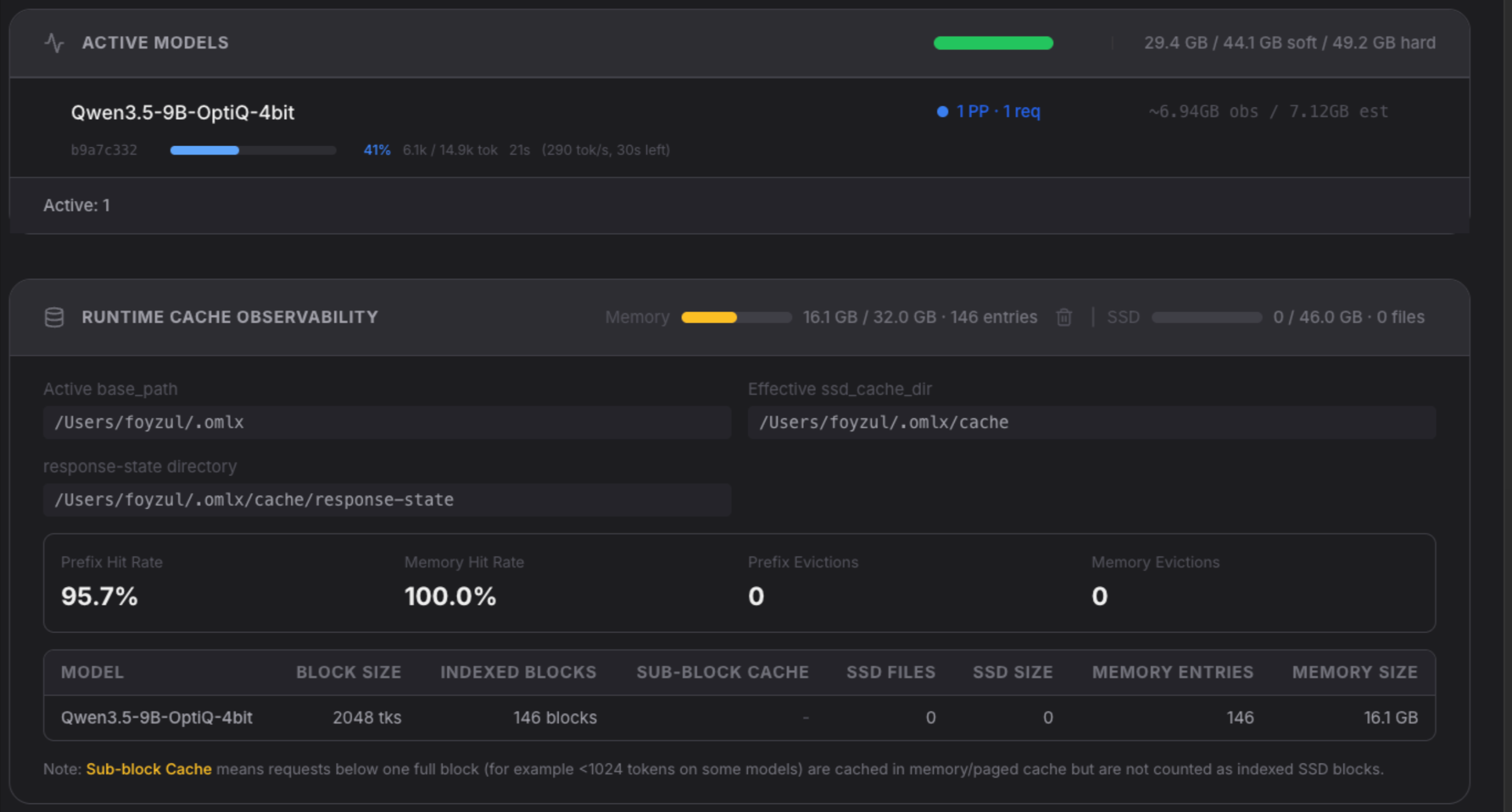This screenshot has height=812, width=1512.
Task: Click the SSD SIZE column header
Action: pyautogui.click(x=1013, y=672)
